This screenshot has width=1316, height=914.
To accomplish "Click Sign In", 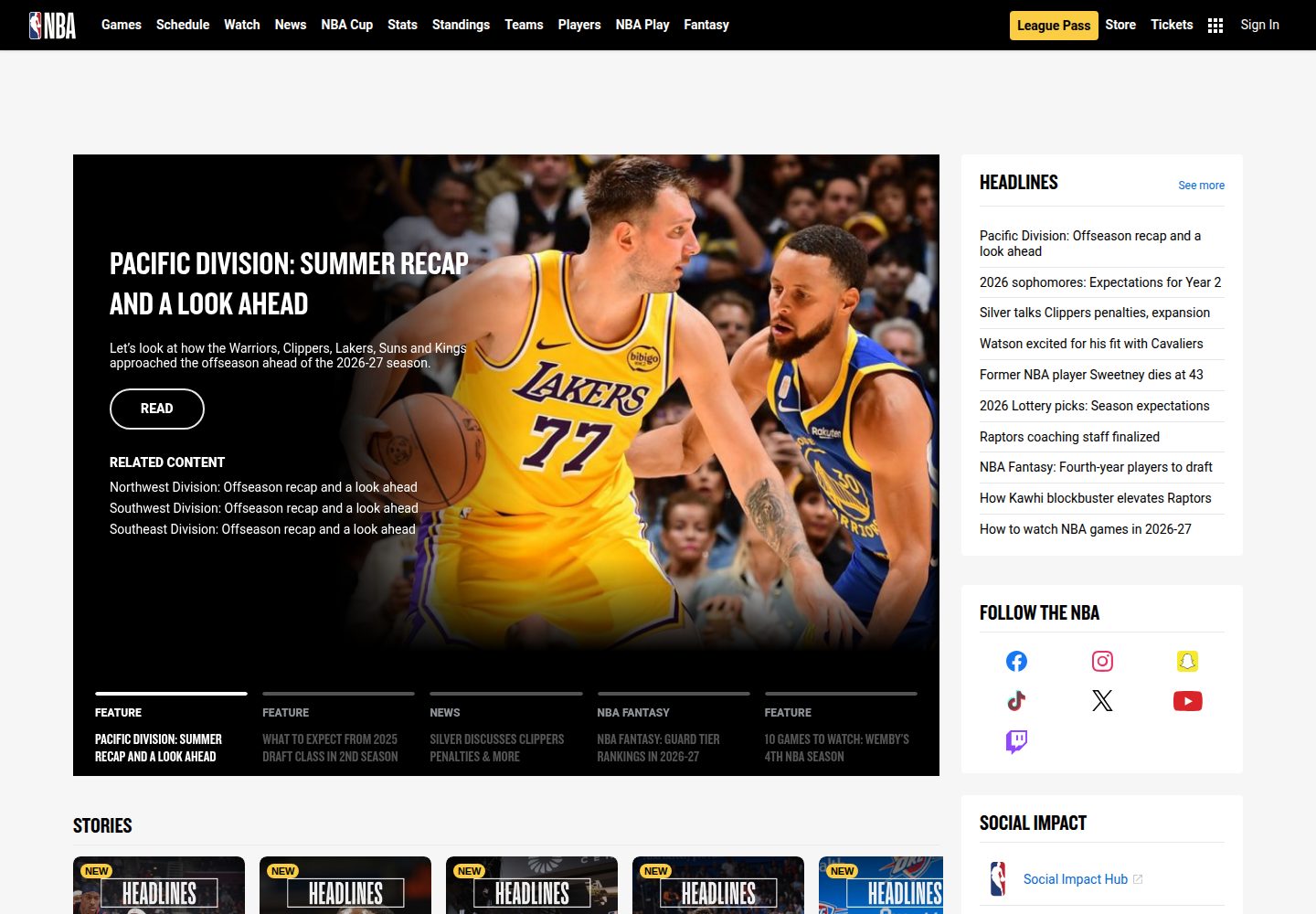I will tap(1259, 25).
